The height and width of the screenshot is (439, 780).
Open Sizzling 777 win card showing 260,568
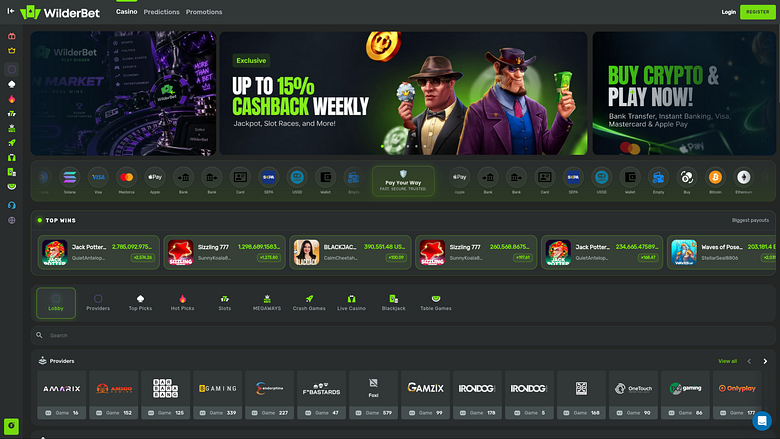point(476,252)
